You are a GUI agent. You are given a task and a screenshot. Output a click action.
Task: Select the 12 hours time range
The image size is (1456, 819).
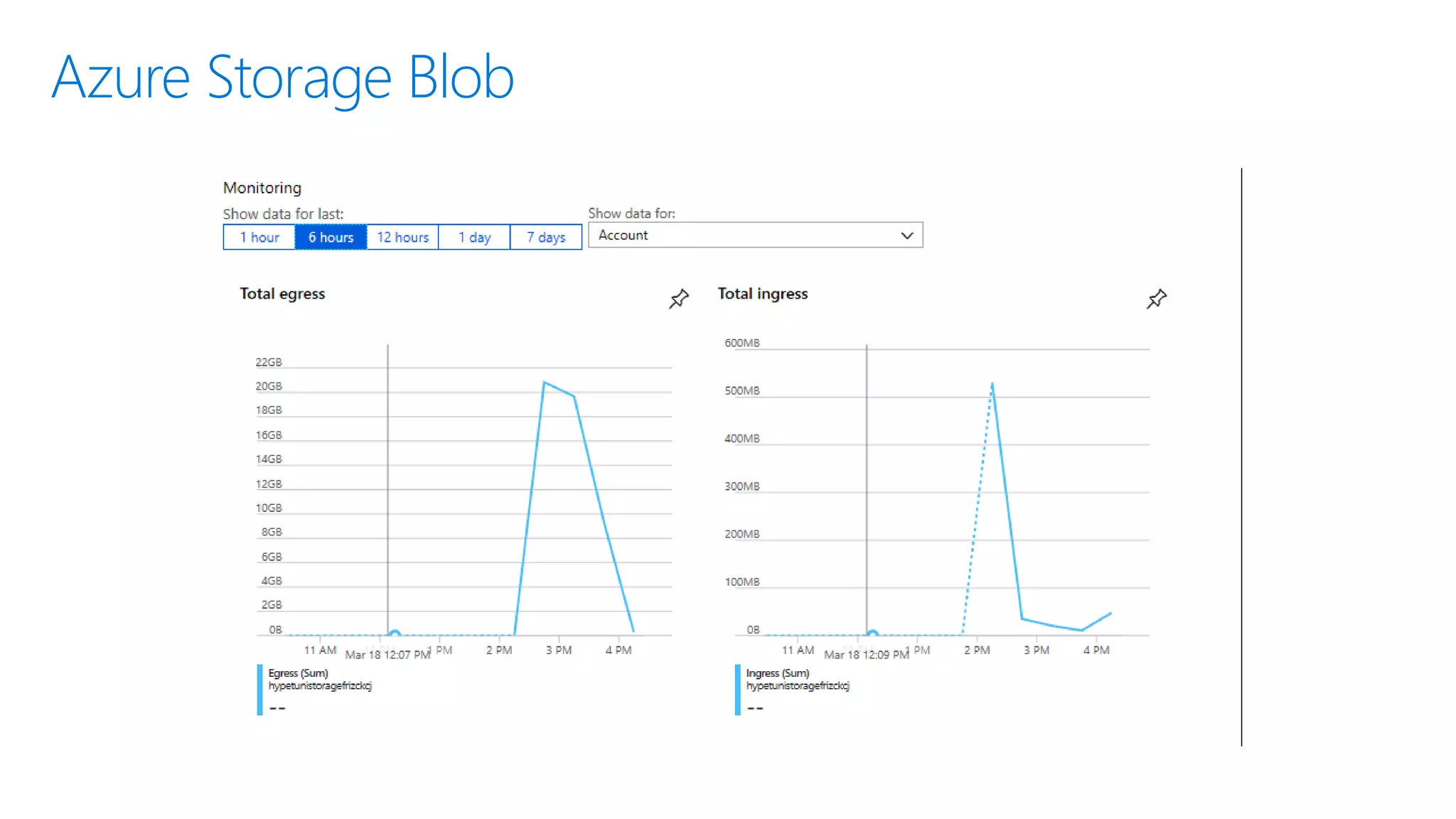pos(403,237)
